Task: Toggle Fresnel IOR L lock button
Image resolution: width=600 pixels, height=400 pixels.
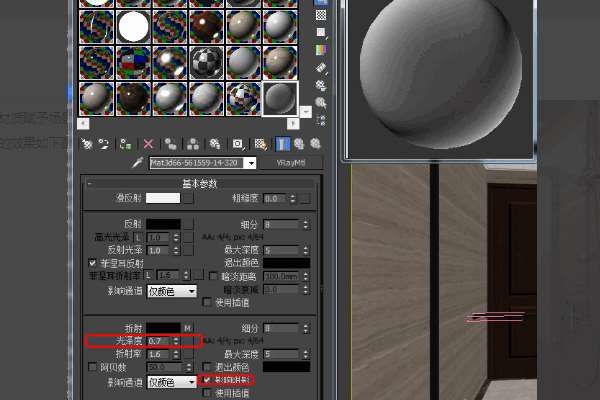Action: coord(148,275)
